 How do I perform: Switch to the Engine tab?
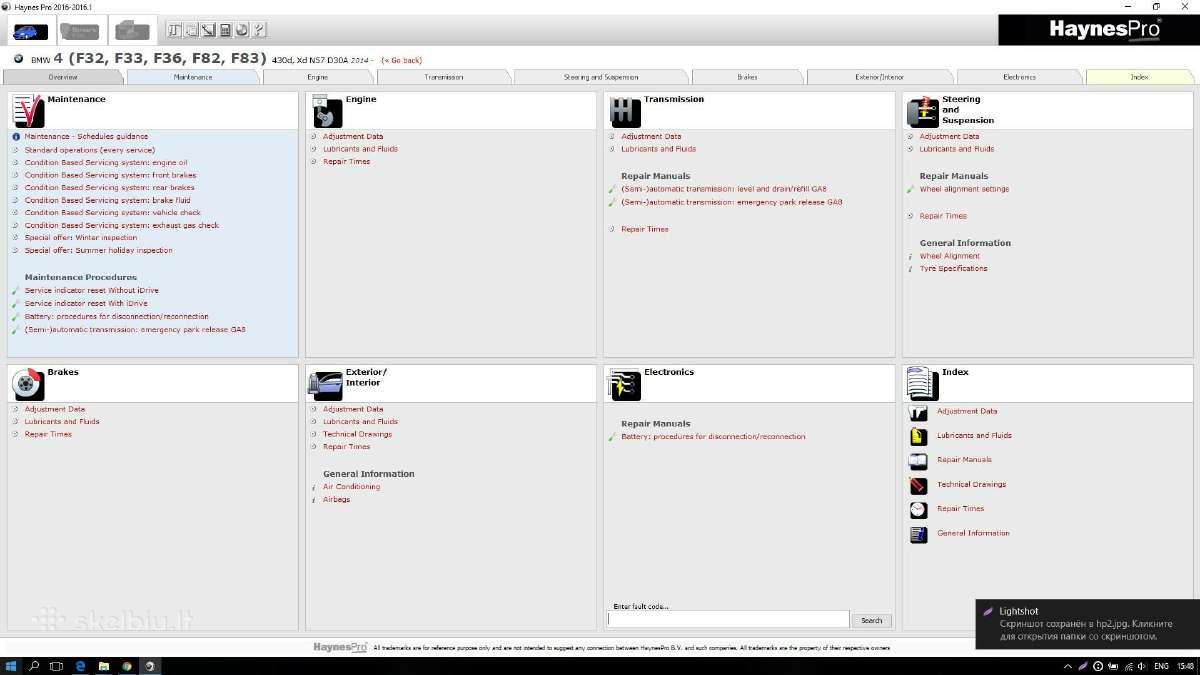click(318, 77)
